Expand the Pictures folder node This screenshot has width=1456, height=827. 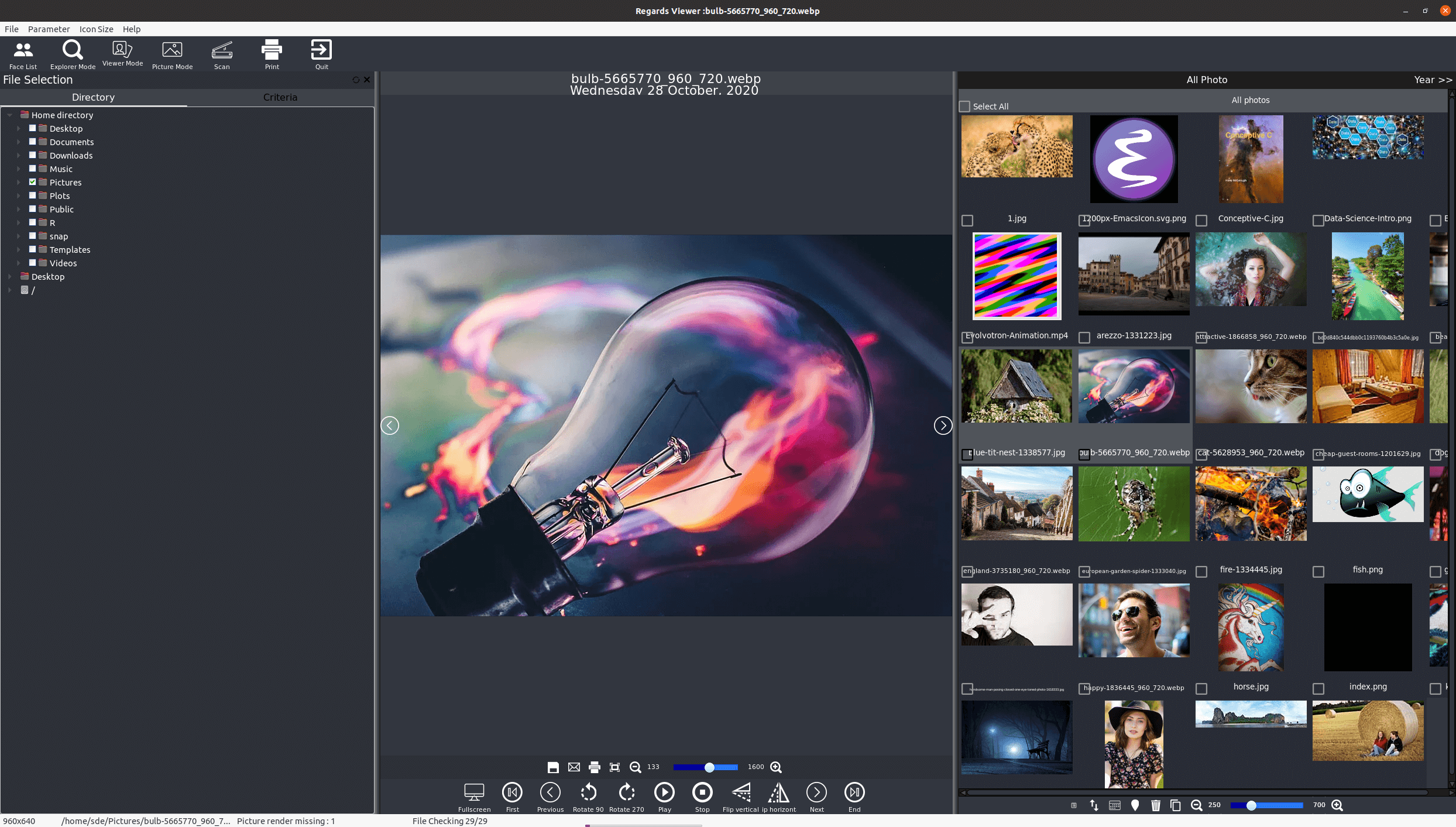coord(18,182)
